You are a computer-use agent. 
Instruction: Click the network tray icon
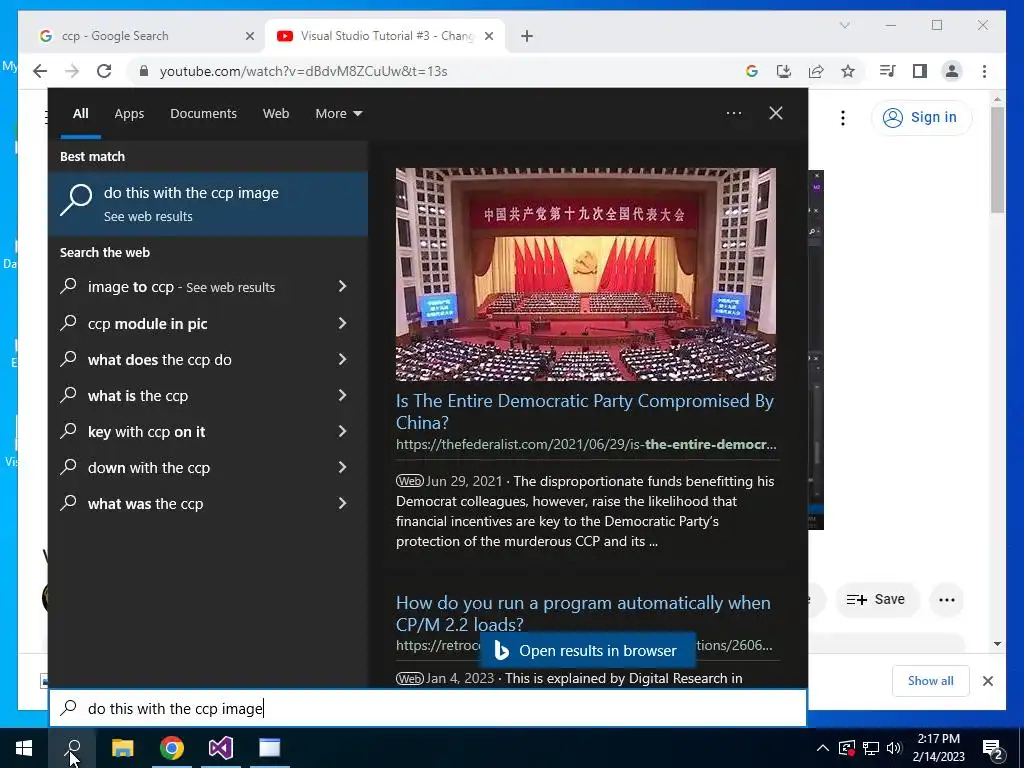tap(871, 748)
